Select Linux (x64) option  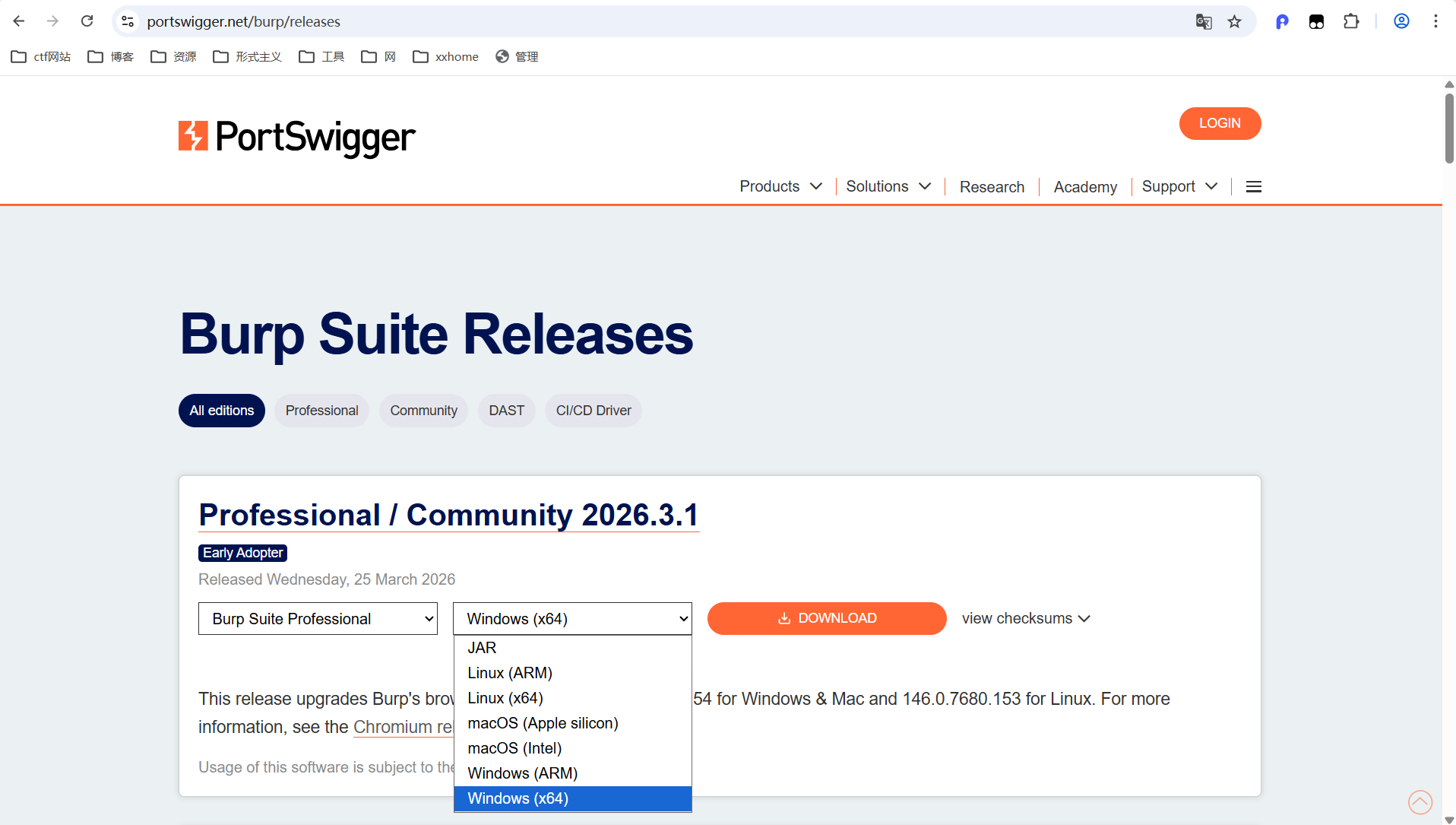click(573, 698)
